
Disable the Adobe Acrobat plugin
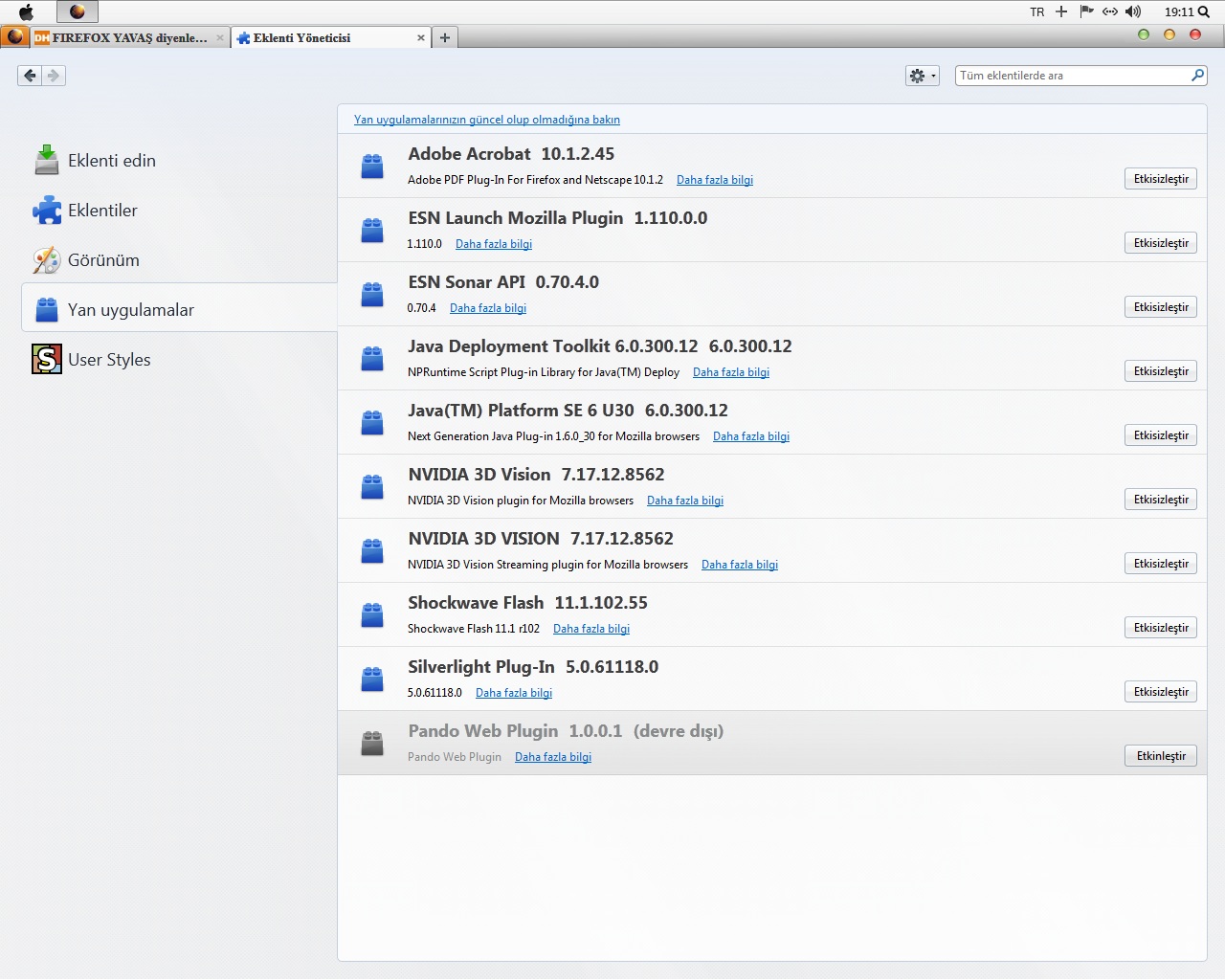coord(1161,179)
